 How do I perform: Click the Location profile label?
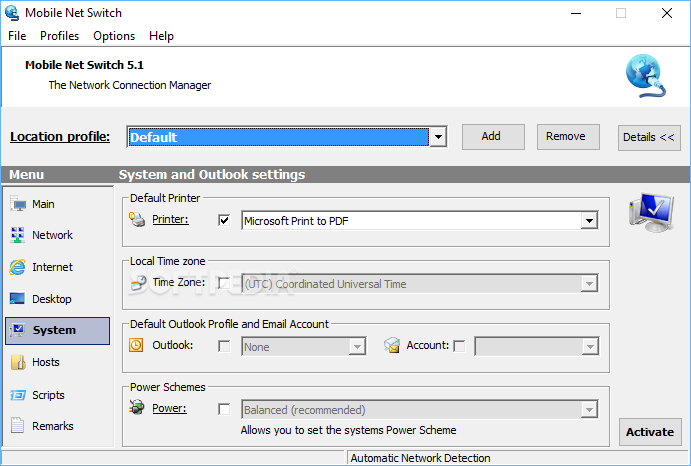60,137
